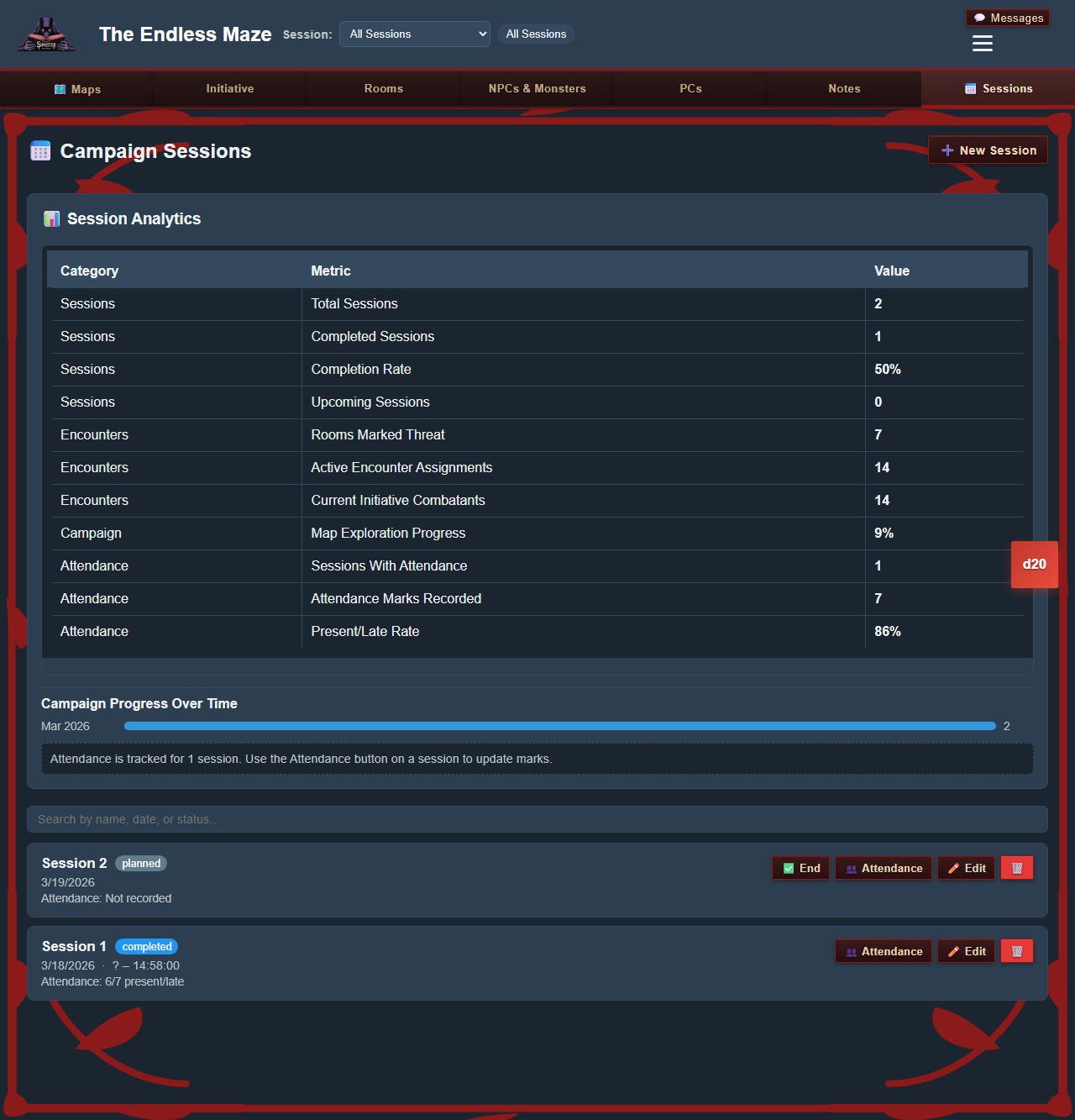Open the d20 dice roller icon
Viewport: 1075px width, 1120px height.
[1034, 564]
